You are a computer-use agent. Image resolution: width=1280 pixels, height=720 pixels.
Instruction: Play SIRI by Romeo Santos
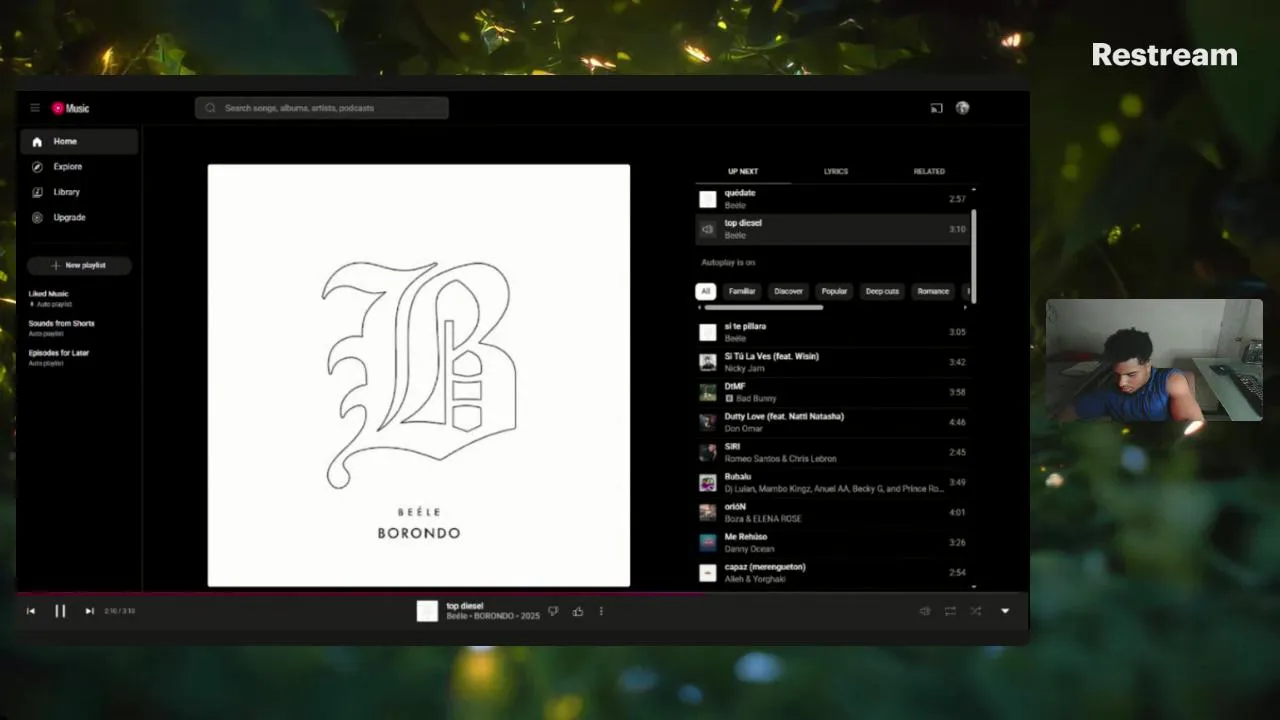point(831,452)
